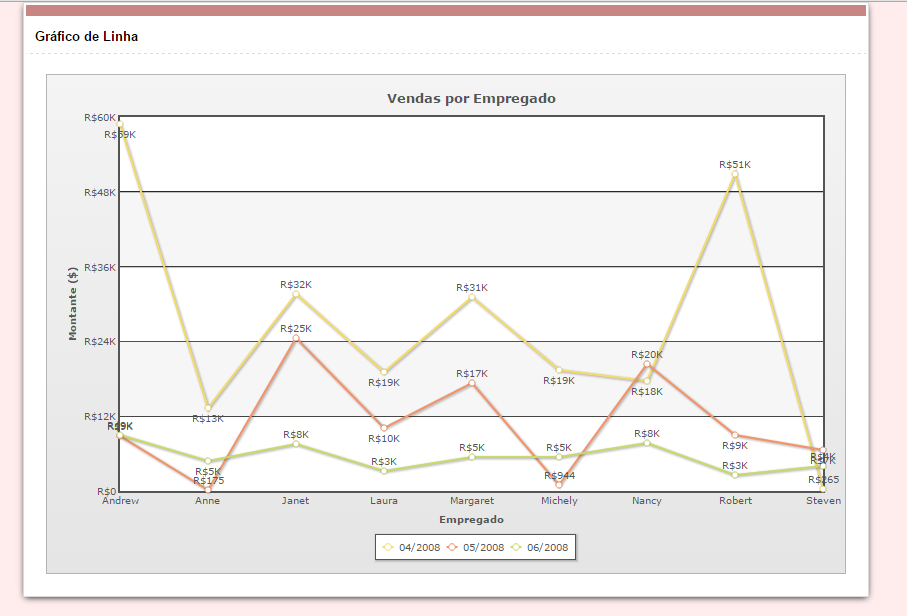907x616 pixels.
Task: Click the Andrew label on the x-axis
Action: point(120,501)
